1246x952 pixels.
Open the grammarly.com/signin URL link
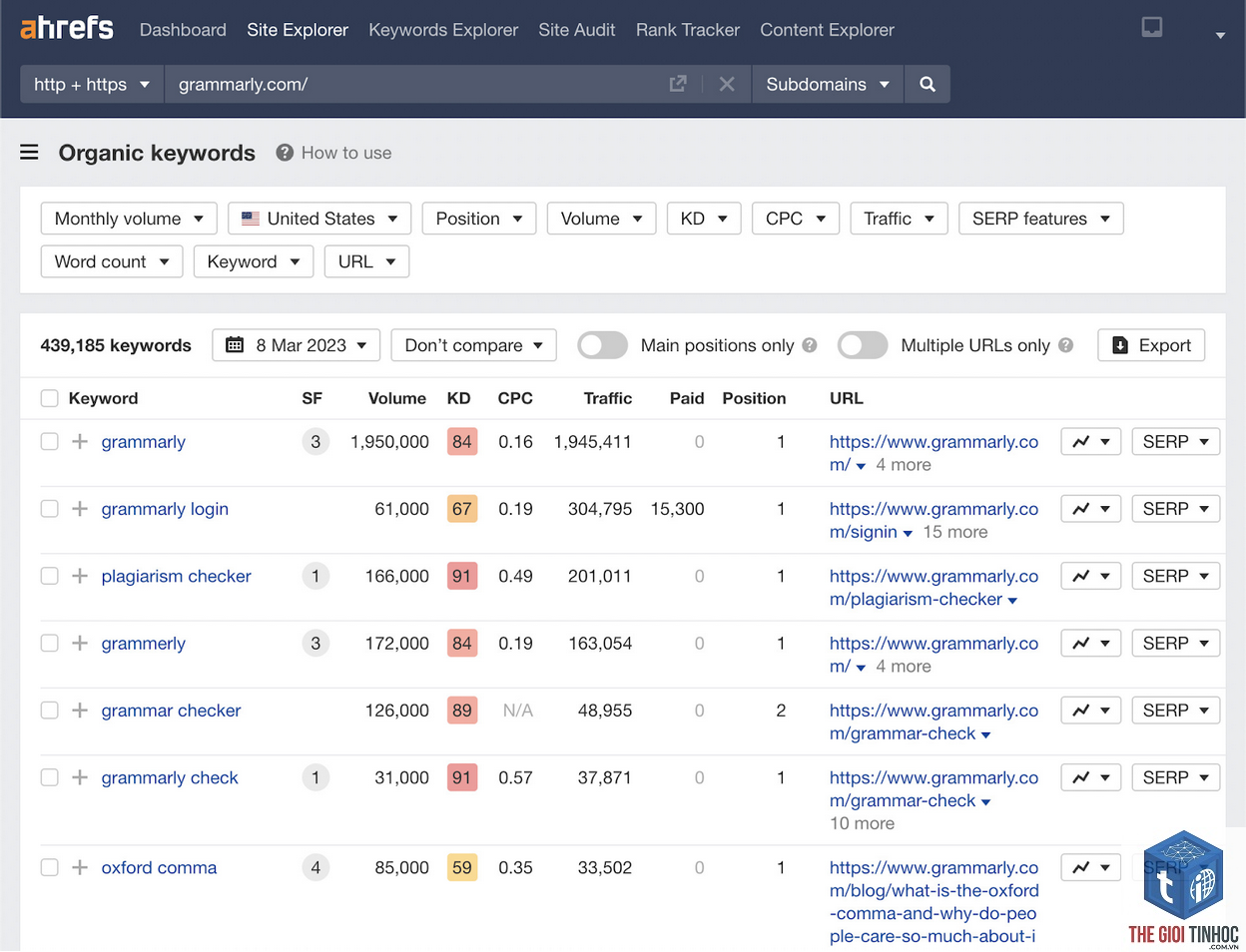tap(934, 520)
